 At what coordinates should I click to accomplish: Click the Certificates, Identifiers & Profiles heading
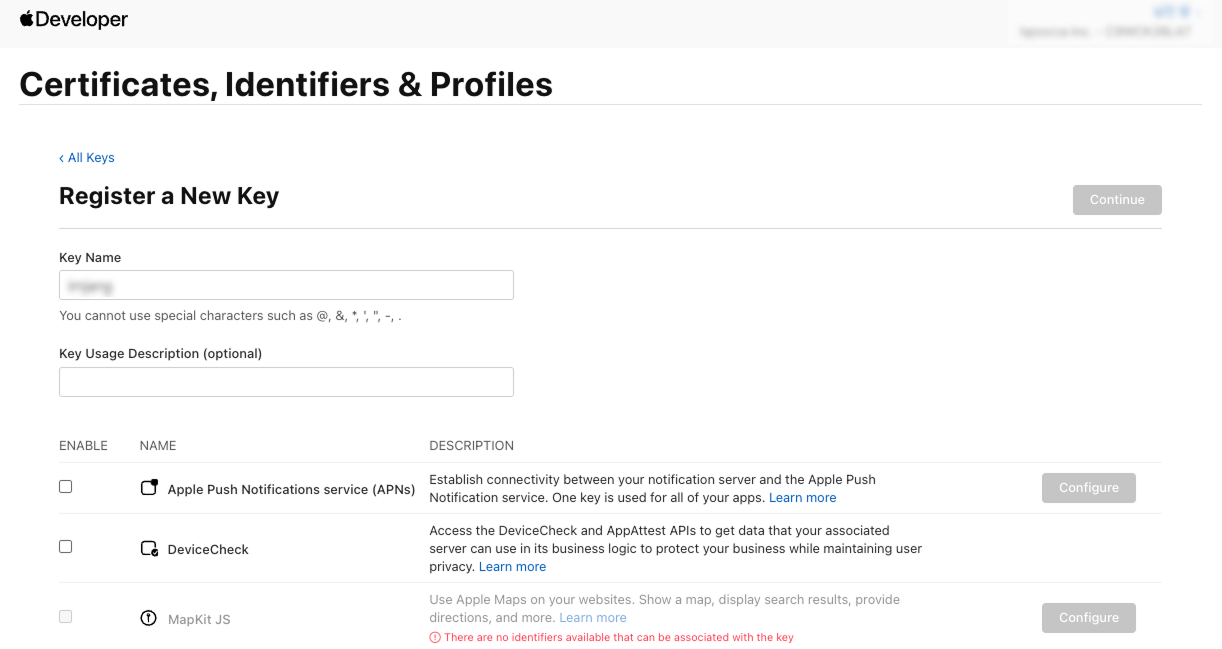coord(286,85)
